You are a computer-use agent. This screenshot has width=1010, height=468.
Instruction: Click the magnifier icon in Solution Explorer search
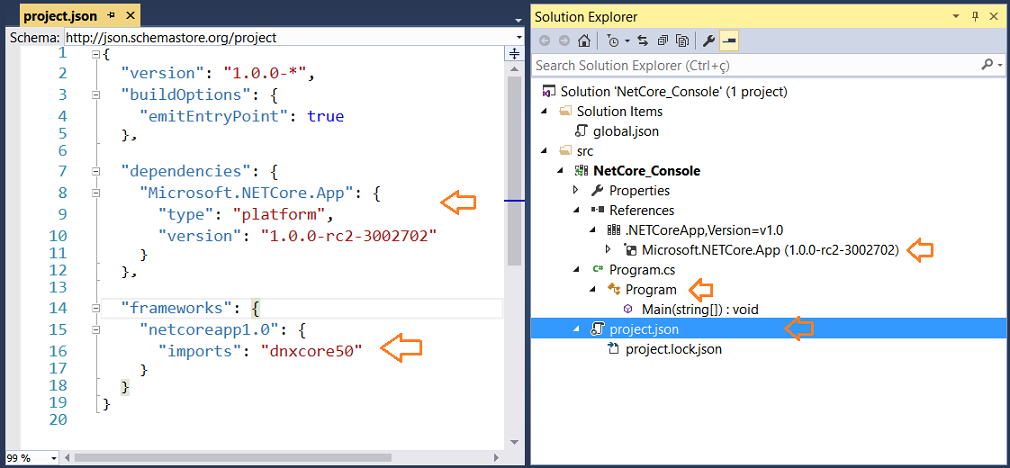(987, 64)
